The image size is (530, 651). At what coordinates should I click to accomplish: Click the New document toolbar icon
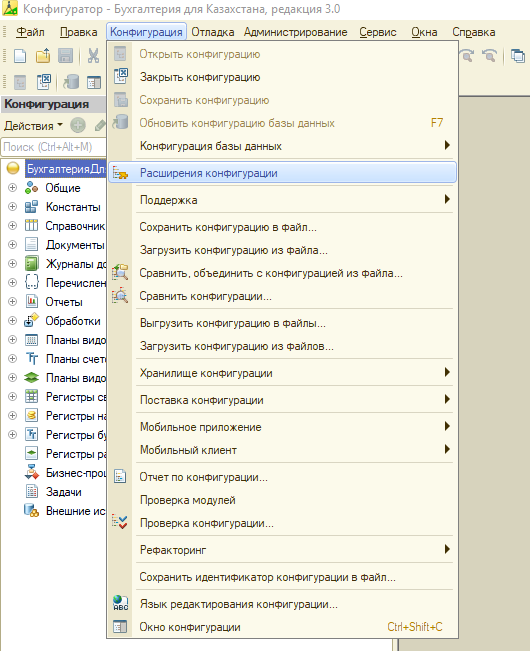(20, 56)
